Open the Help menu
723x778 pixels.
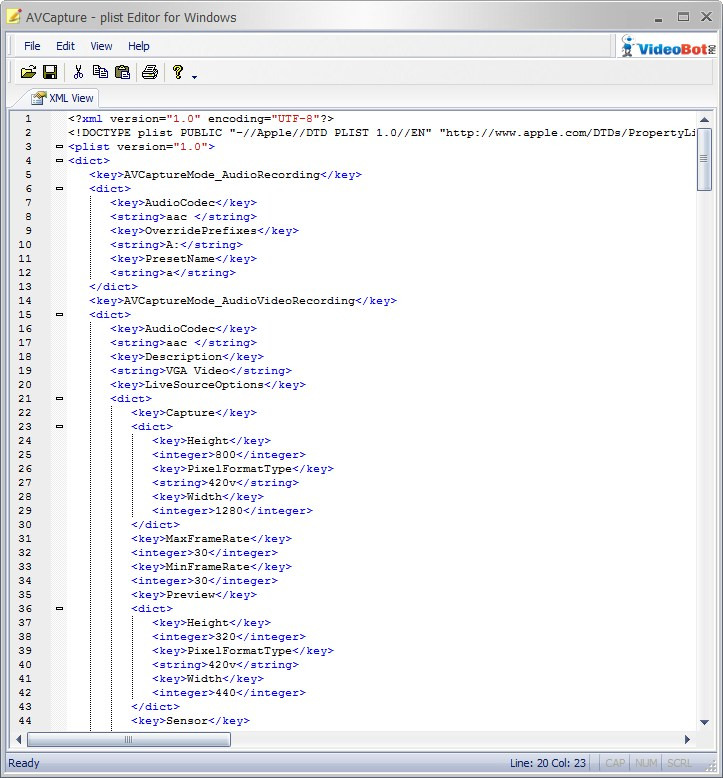coord(138,46)
